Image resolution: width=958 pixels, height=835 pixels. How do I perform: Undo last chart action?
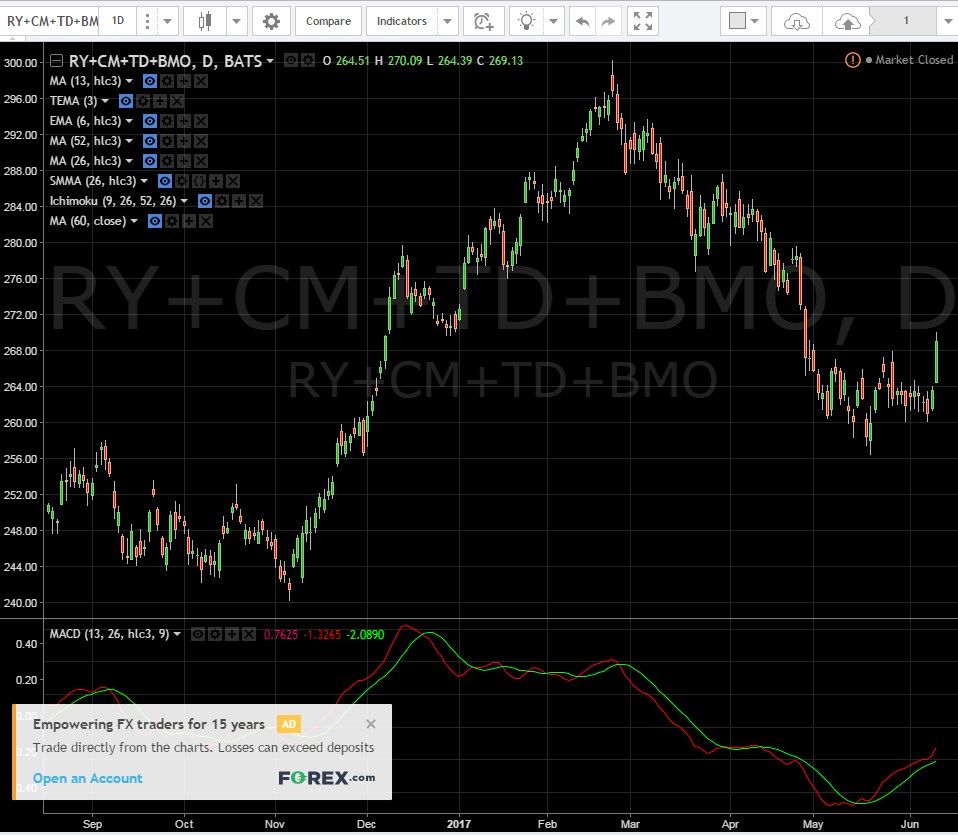click(x=582, y=21)
